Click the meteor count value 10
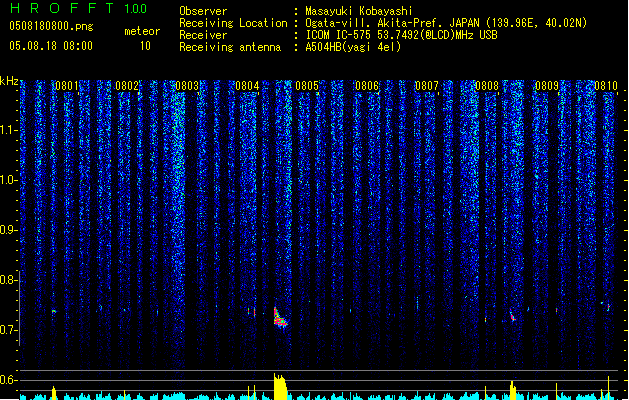This screenshot has height=400, width=629. point(145,46)
